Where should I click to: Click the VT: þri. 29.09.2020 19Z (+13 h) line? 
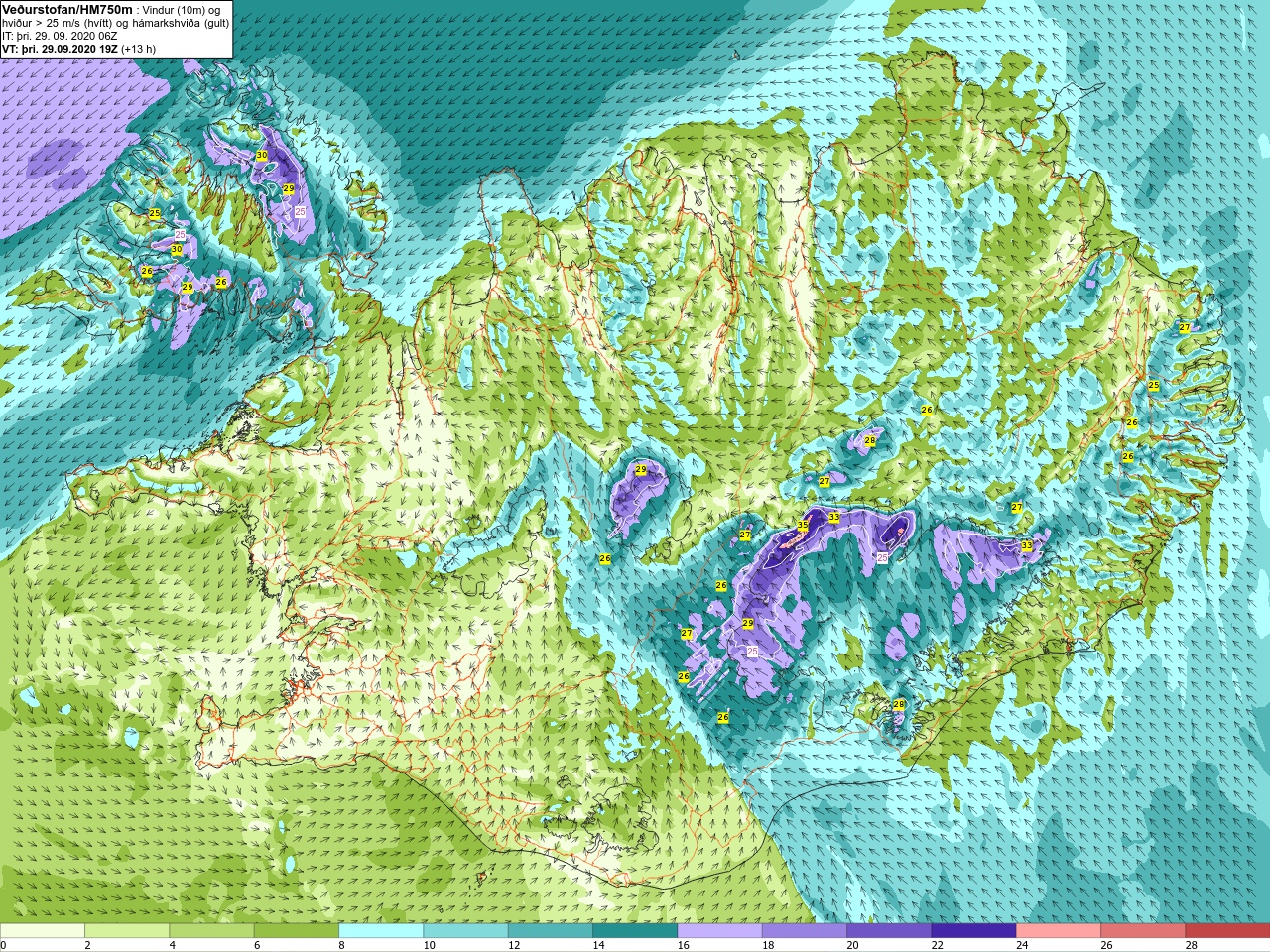(78, 49)
